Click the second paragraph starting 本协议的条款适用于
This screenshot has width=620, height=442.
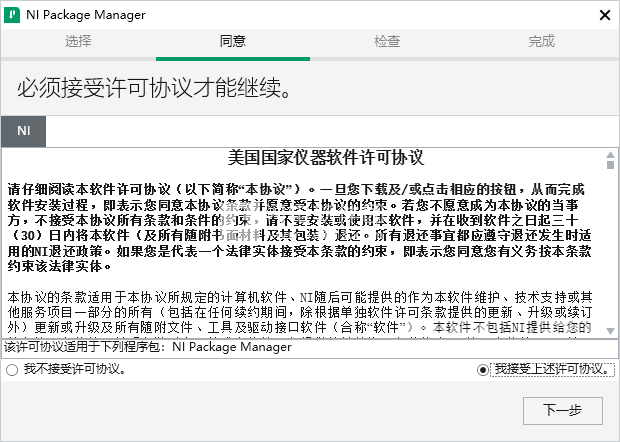point(300,312)
